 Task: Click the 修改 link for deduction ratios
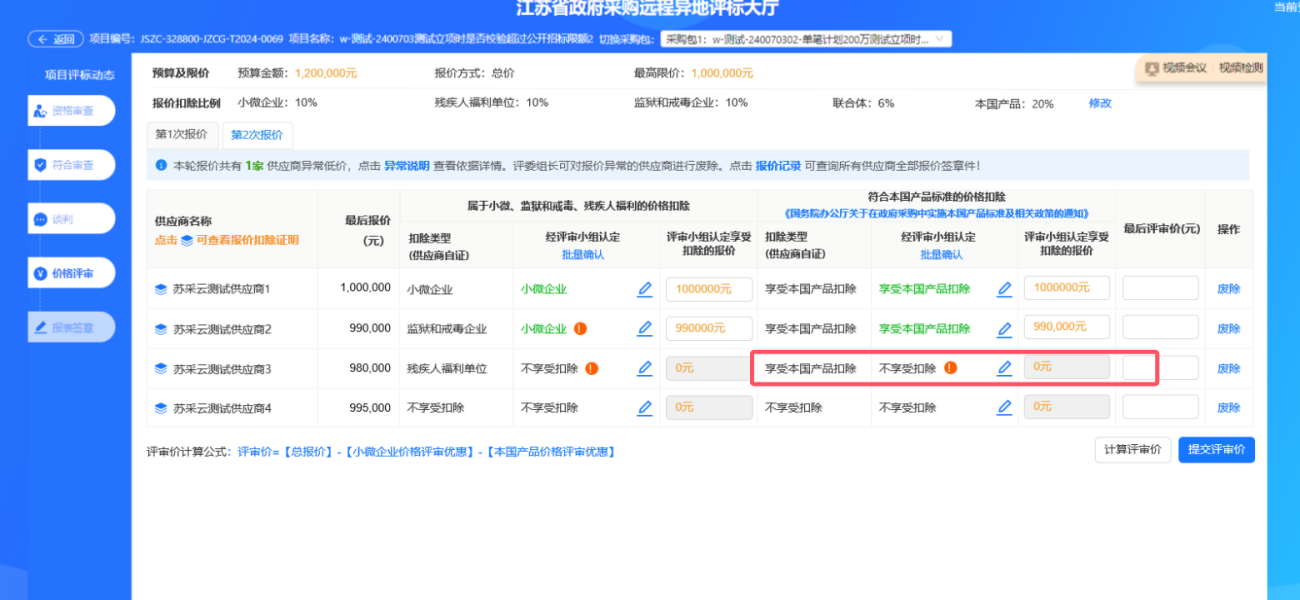(x=1100, y=103)
